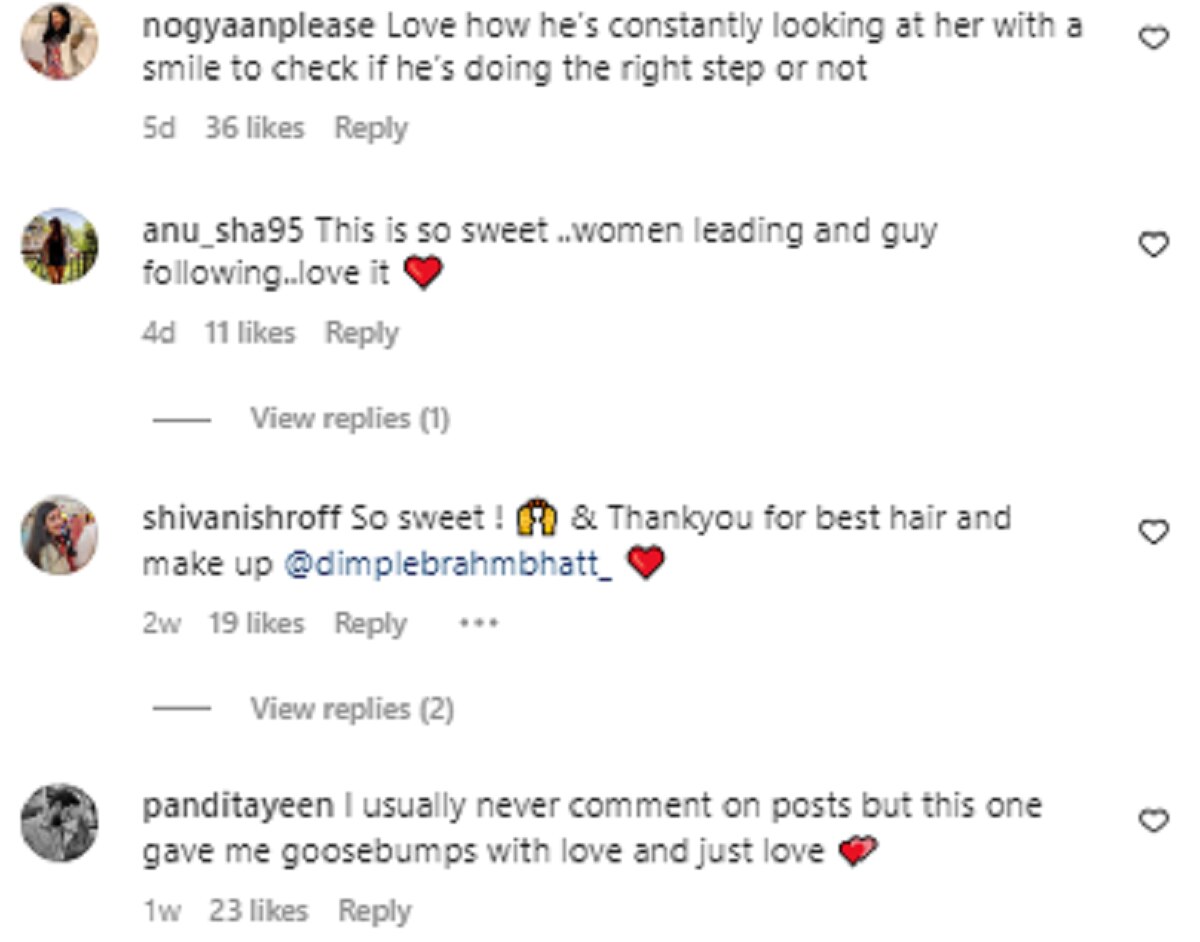The image size is (1200, 942).
Task: Like the nogyaanplease comment with heart icon
Action: 1155,39
